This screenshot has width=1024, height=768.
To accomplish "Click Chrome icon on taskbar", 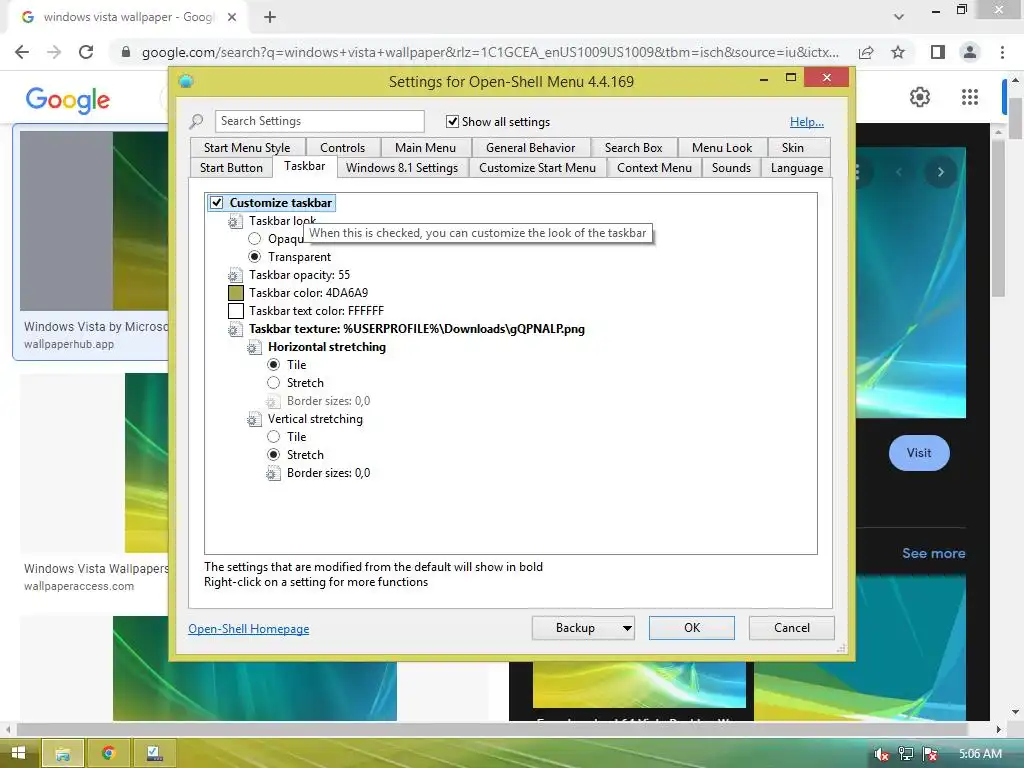I will coord(108,753).
